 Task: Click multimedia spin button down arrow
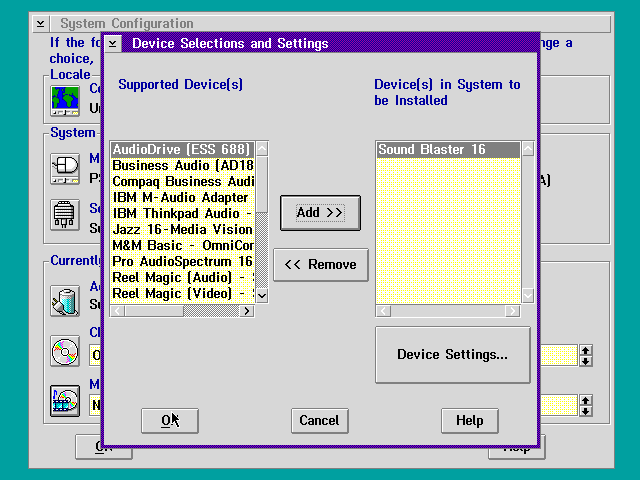point(586,411)
